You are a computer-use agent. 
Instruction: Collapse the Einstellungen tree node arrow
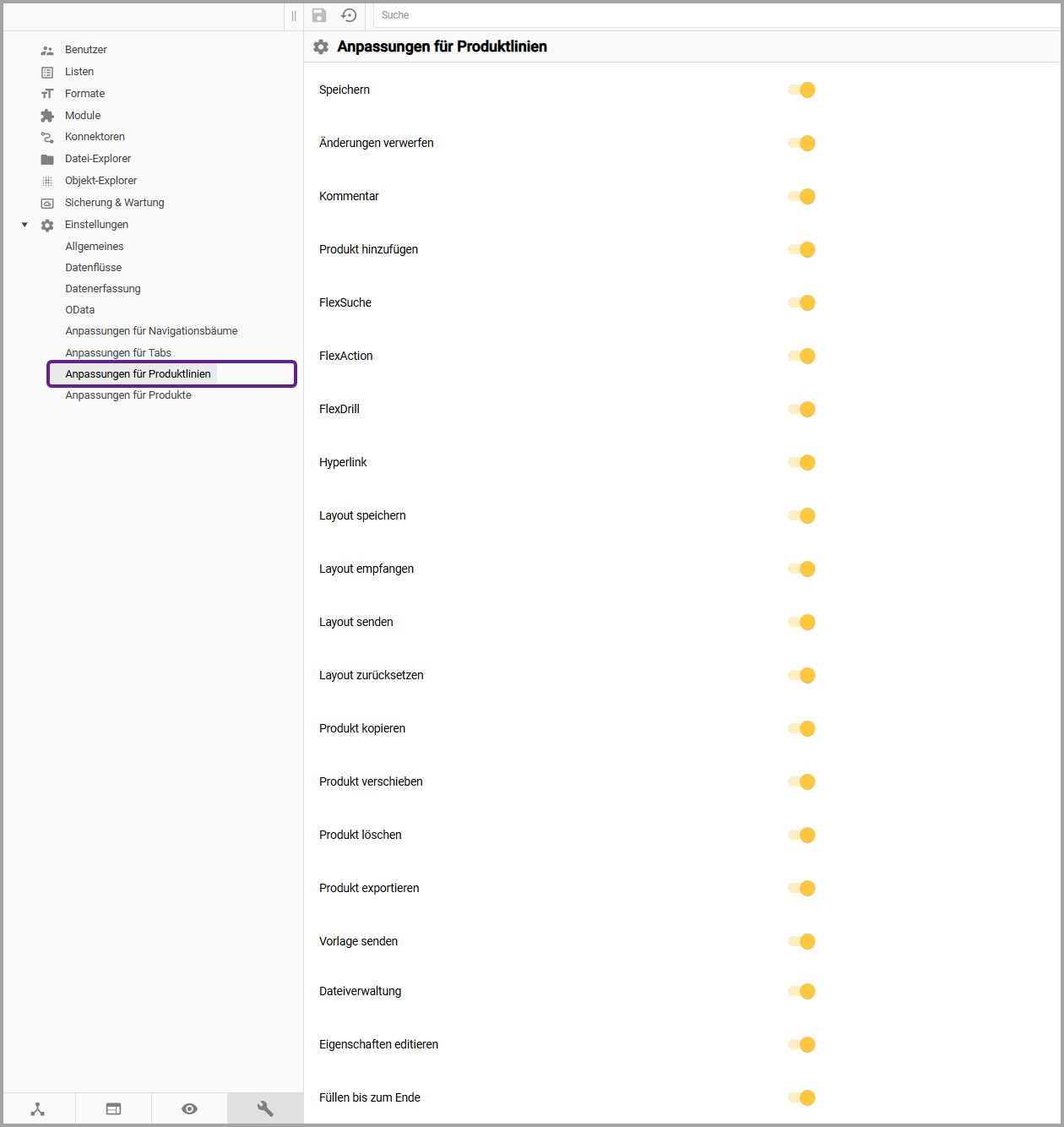24,225
